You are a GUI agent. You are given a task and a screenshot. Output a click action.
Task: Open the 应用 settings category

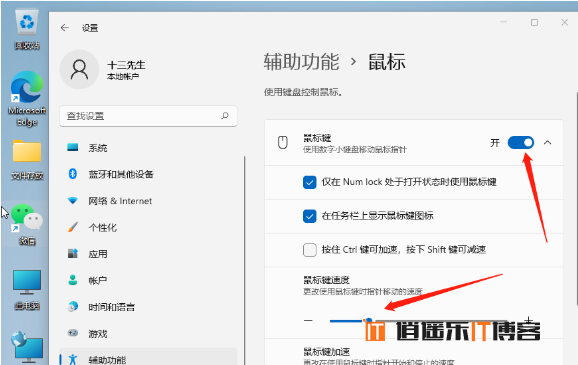pos(148,254)
